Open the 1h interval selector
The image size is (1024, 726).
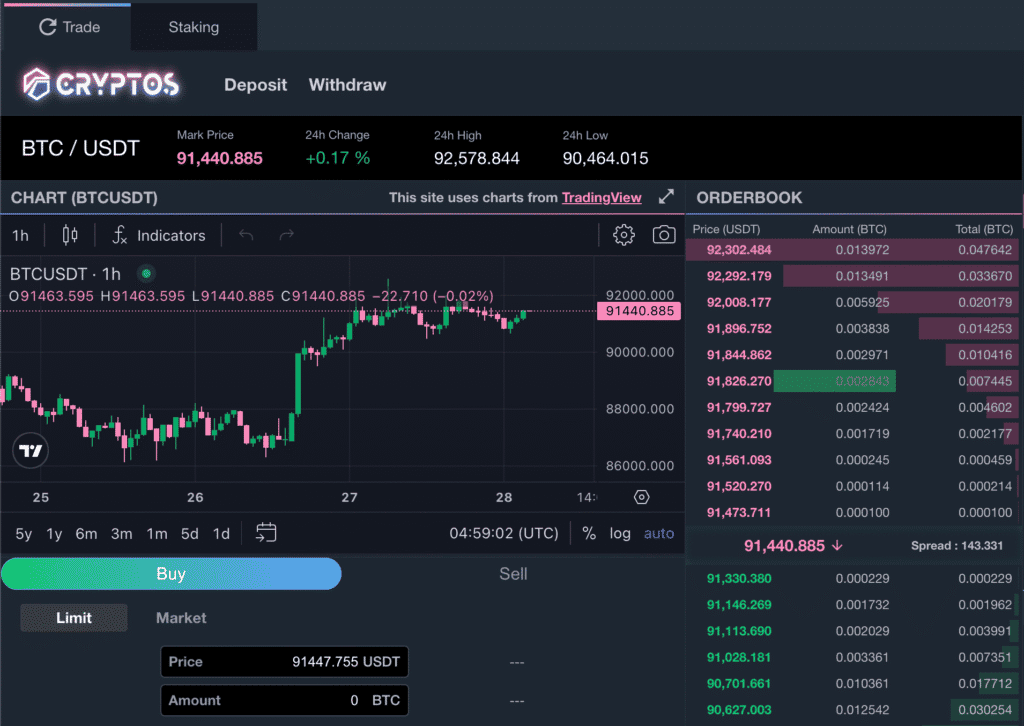pyautogui.click(x=20, y=235)
